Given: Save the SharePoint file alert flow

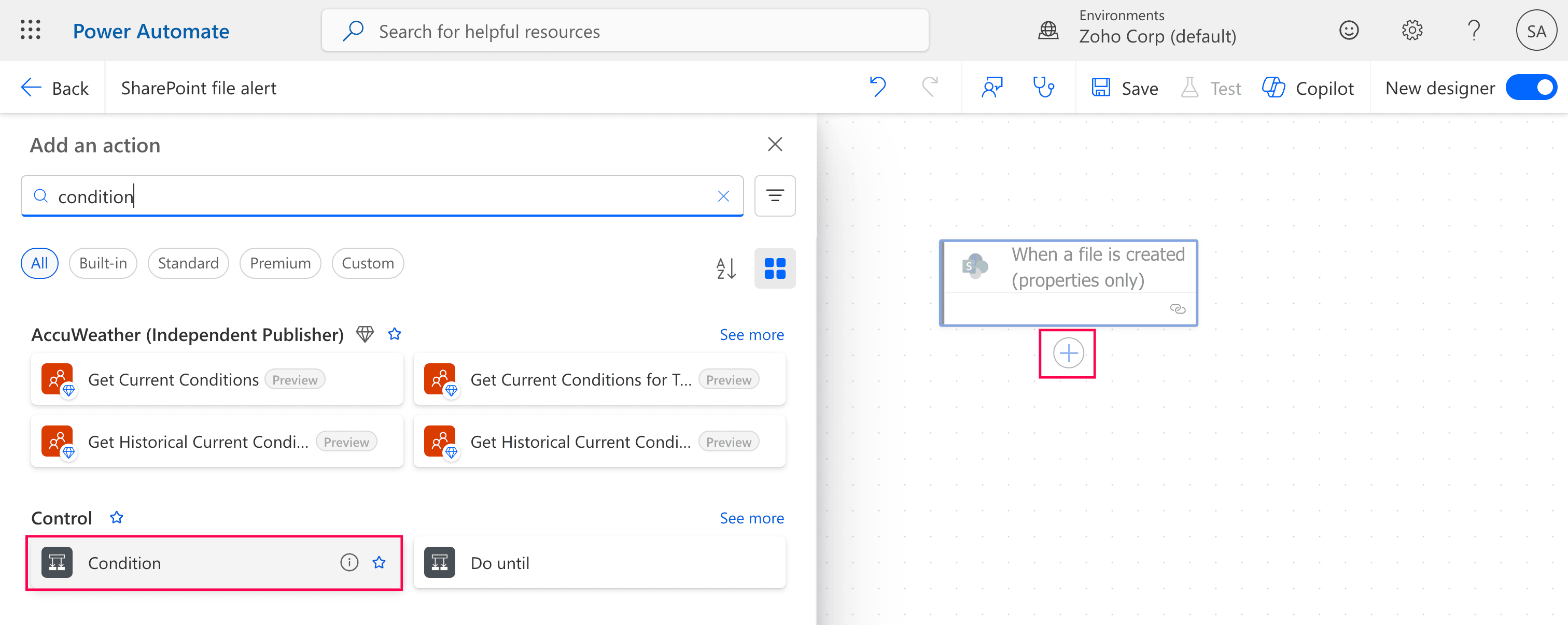Looking at the screenshot, I should pyautogui.click(x=1125, y=87).
